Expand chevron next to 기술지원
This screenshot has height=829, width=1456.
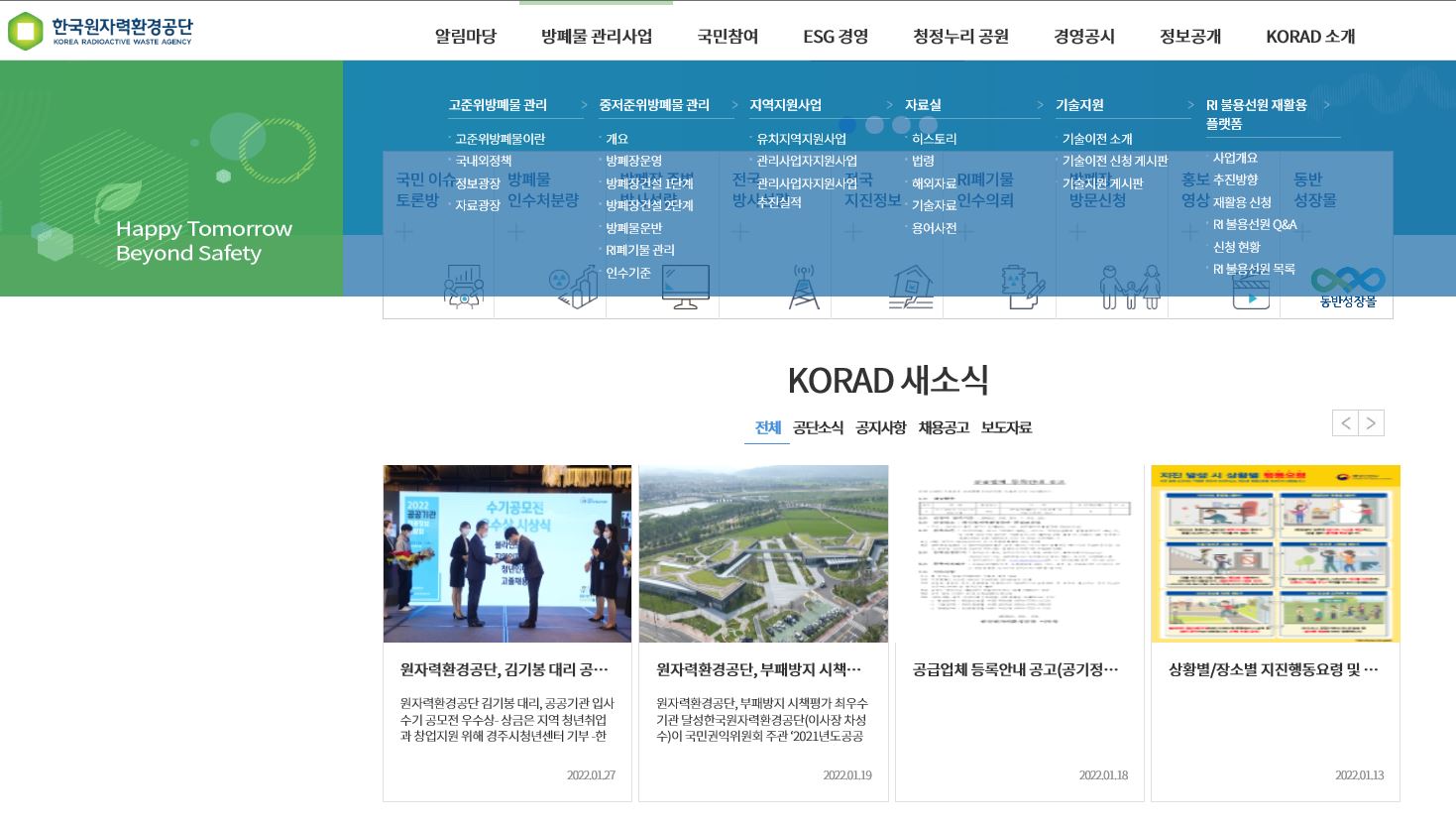[x=1190, y=105]
